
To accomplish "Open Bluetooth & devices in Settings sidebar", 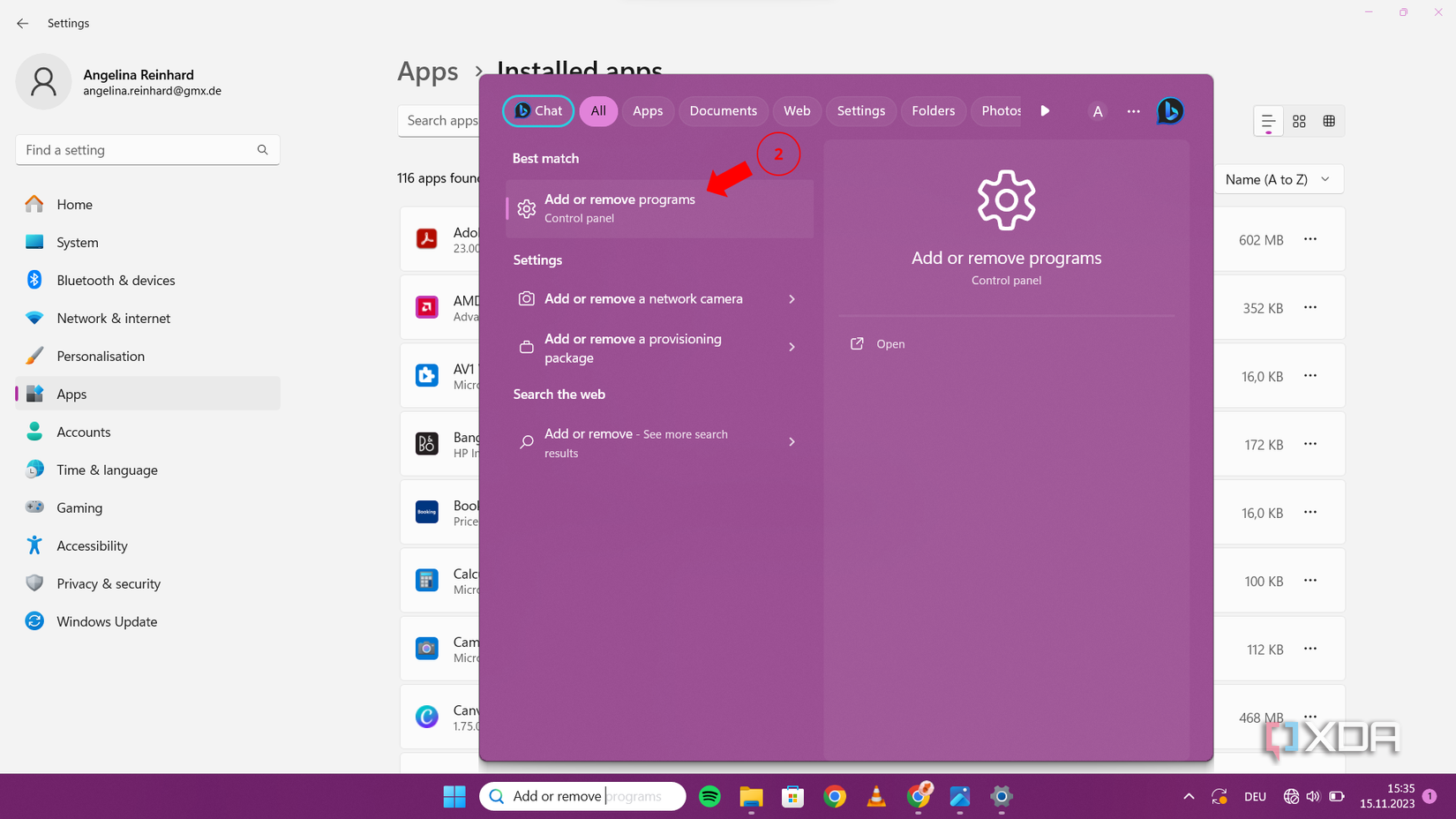I will click(147, 280).
